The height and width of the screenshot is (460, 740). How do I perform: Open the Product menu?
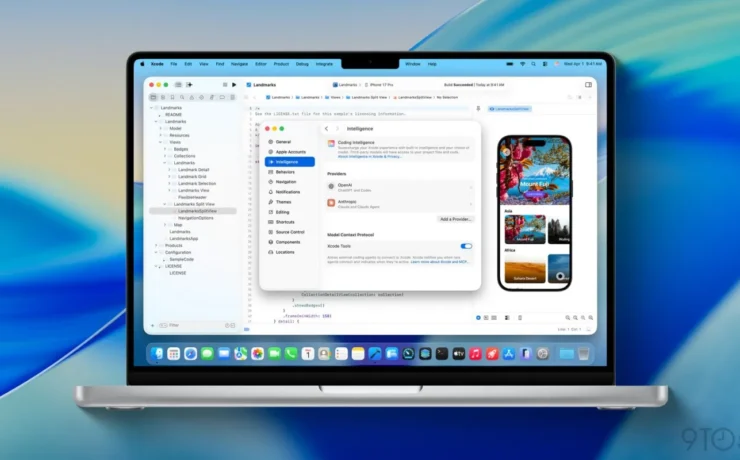[x=281, y=64]
